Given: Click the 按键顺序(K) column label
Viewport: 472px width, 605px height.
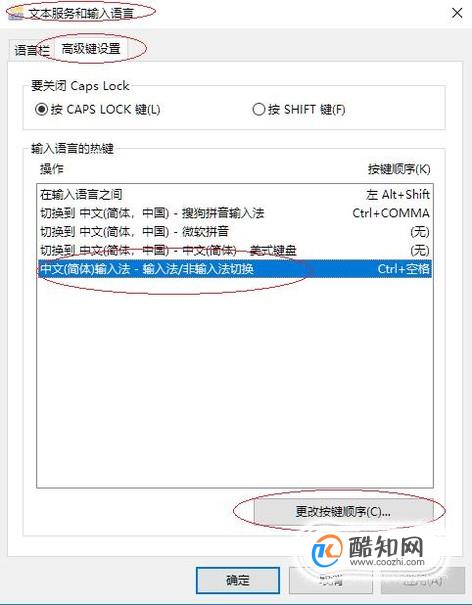Looking at the screenshot, I should (399, 169).
